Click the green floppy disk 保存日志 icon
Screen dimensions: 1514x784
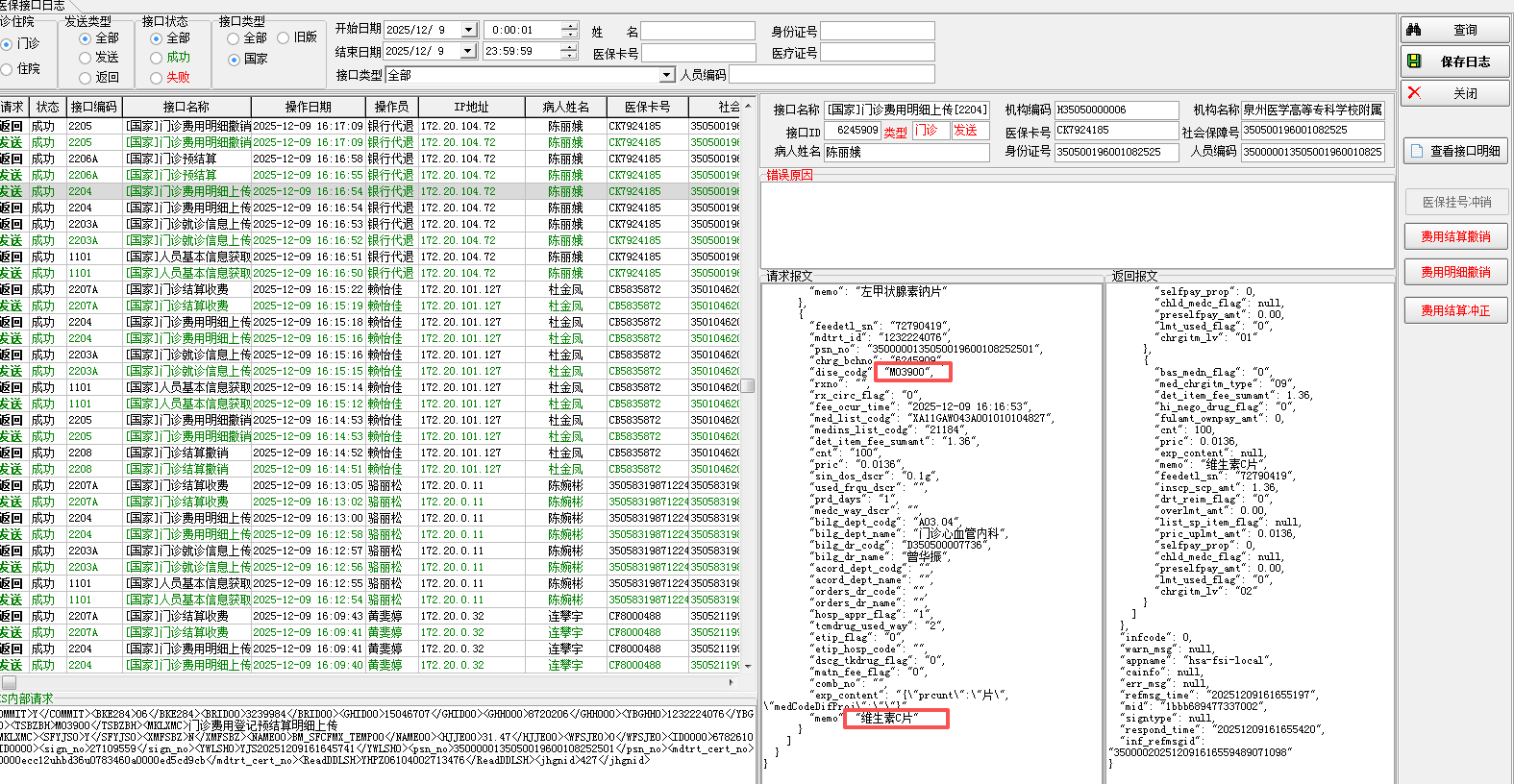[1414, 61]
